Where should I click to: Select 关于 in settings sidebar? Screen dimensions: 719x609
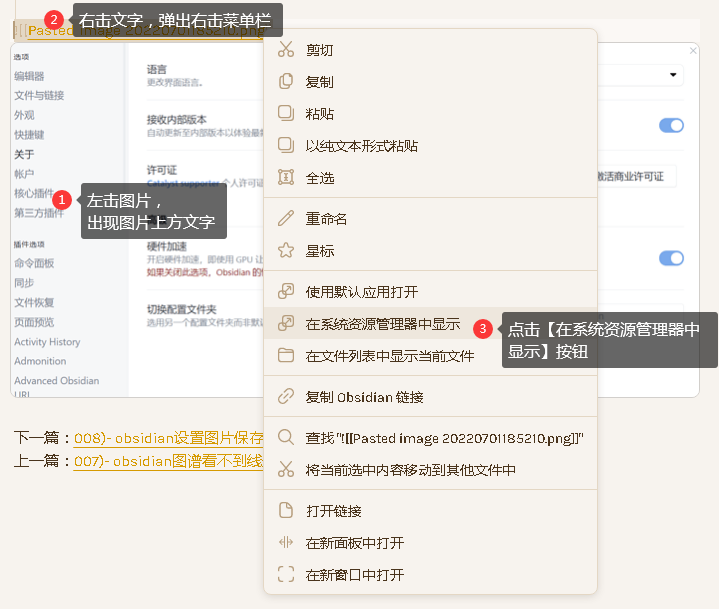point(24,155)
